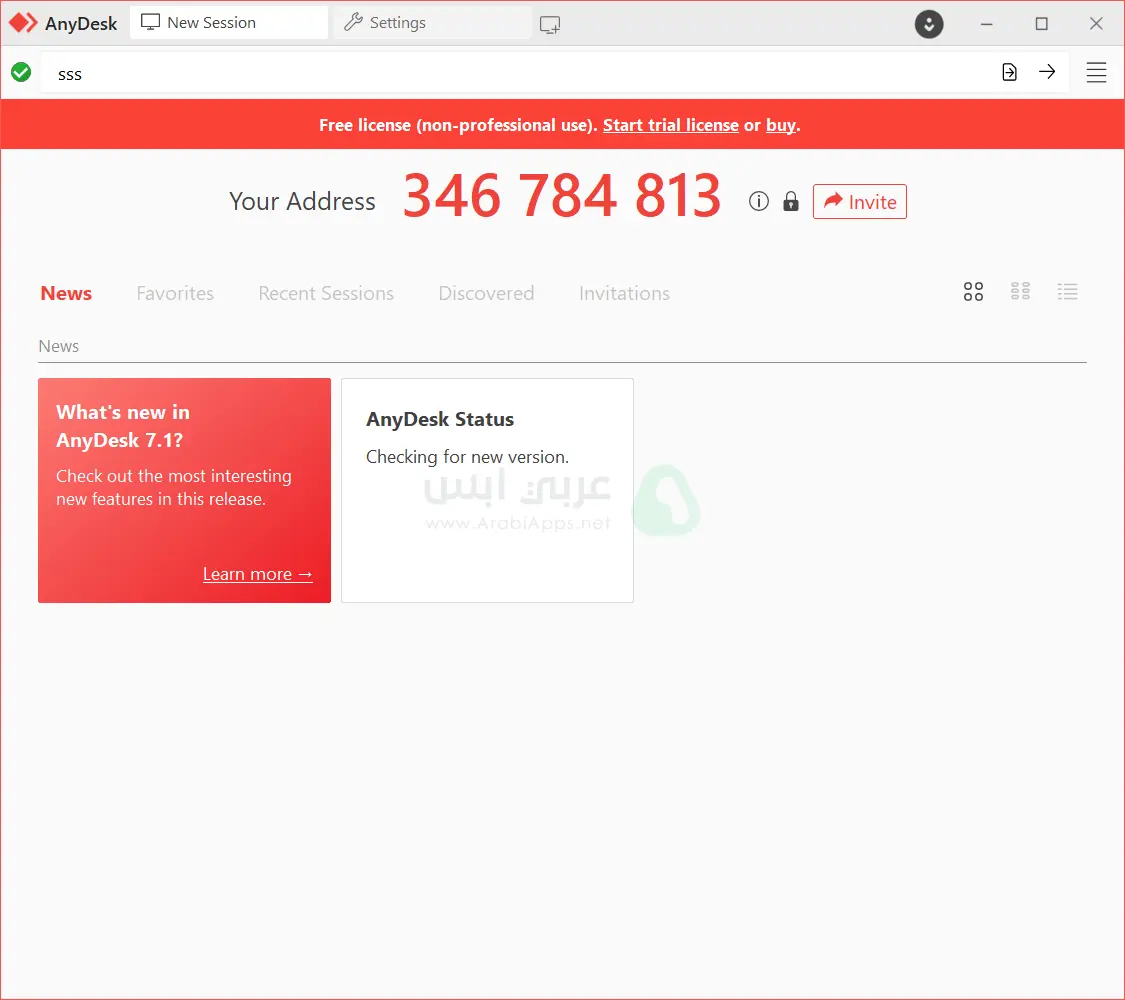Click the connect arrow icon
This screenshot has height=1000, width=1125.
pyautogui.click(x=1047, y=72)
